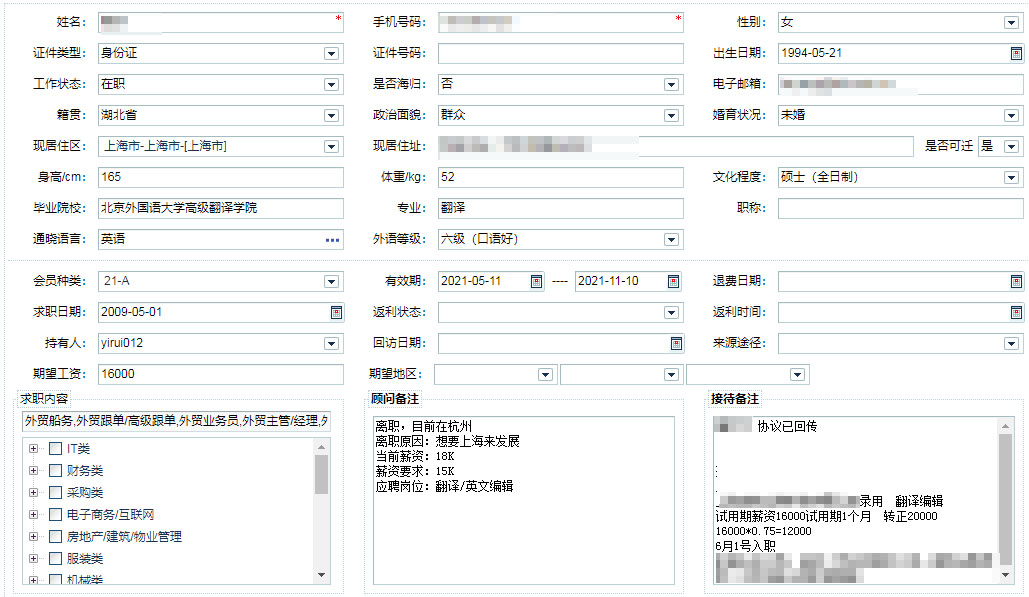Click the 专业 field showing 翻译
Viewport: 1029px width, 597px height.
tap(560, 208)
